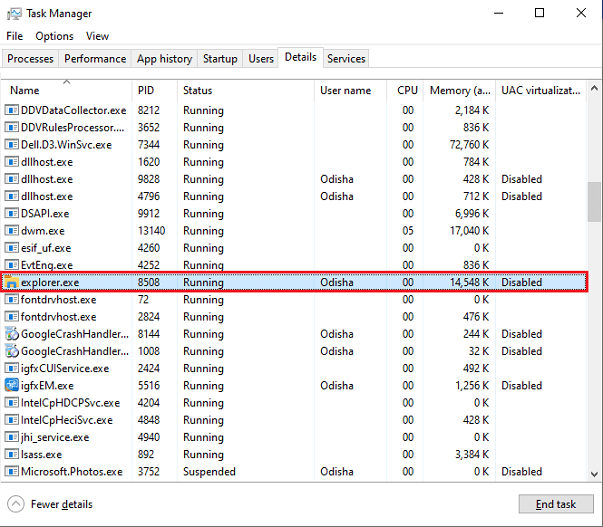603x527 pixels.
Task: Click the explorer.exe folder icon
Action: point(11,282)
